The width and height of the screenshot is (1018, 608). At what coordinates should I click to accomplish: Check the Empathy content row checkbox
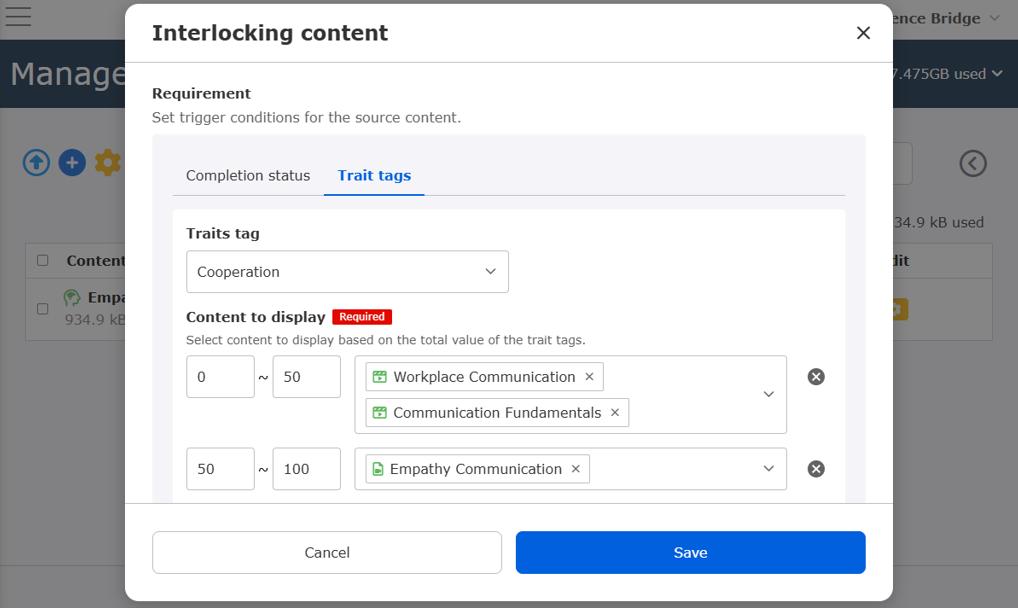(43, 309)
